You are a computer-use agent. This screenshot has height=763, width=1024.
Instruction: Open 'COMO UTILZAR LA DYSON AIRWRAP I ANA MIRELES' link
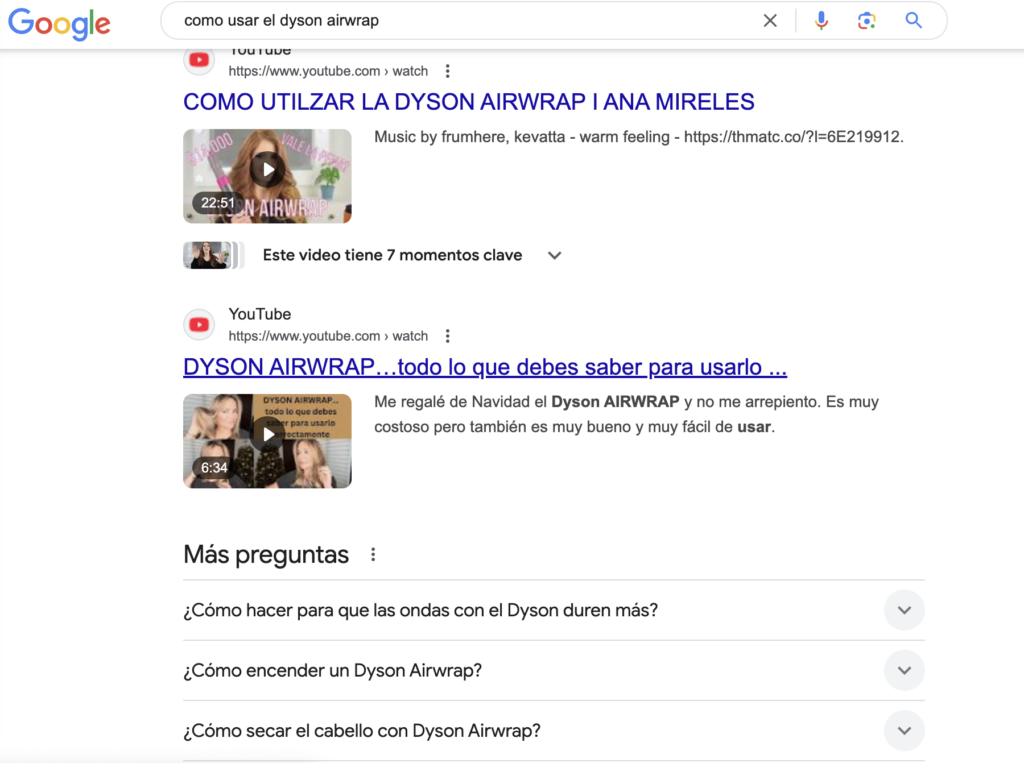[469, 102]
